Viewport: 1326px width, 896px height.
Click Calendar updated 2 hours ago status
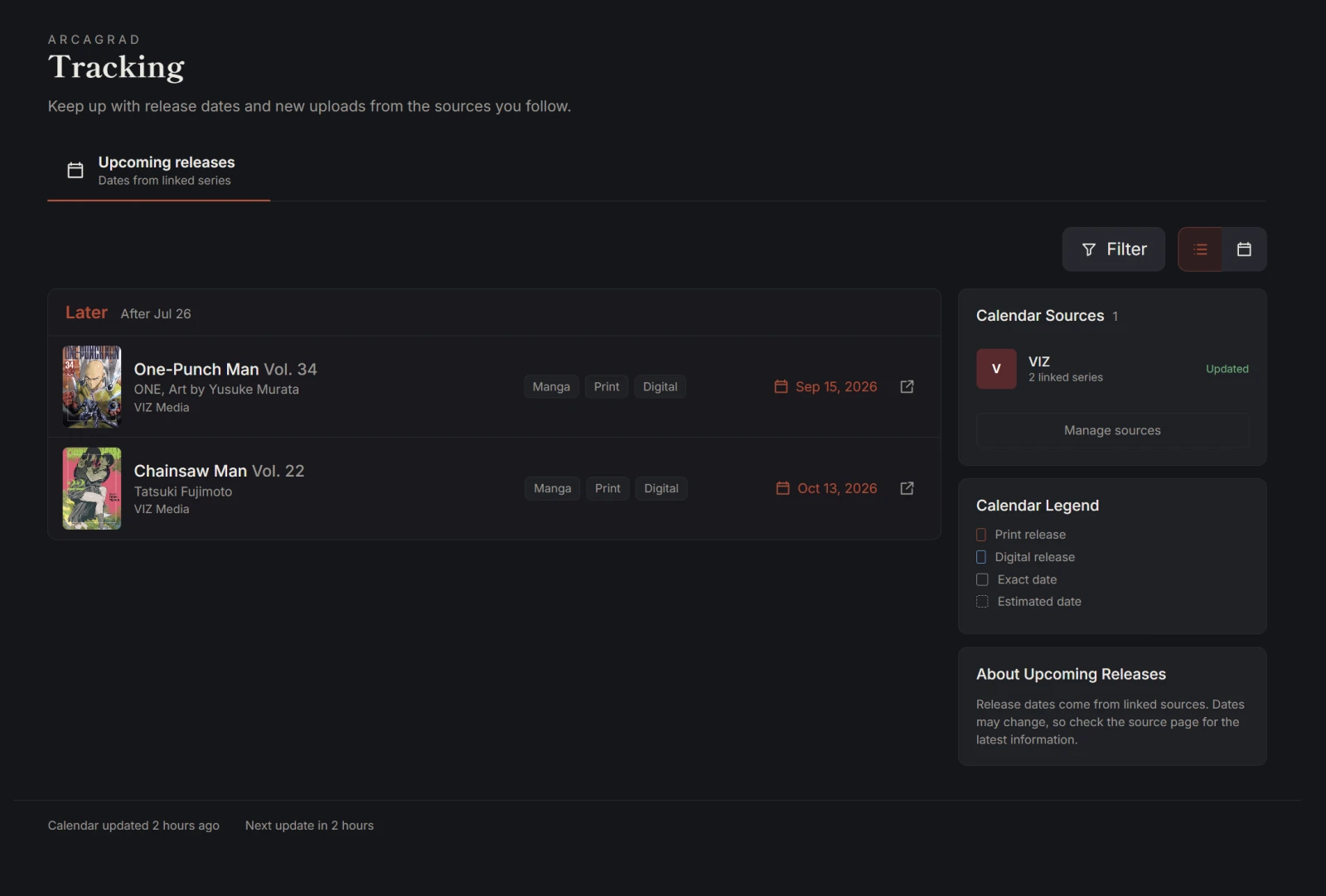click(x=133, y=826)
